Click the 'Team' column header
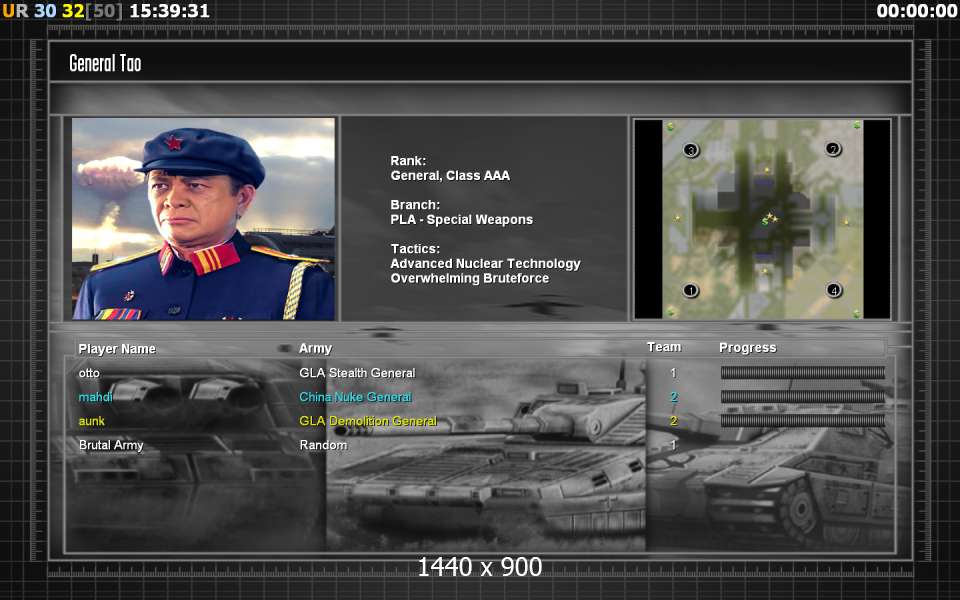Image resolution: width=960 pixels, height=600 pixels. point(664,347)
